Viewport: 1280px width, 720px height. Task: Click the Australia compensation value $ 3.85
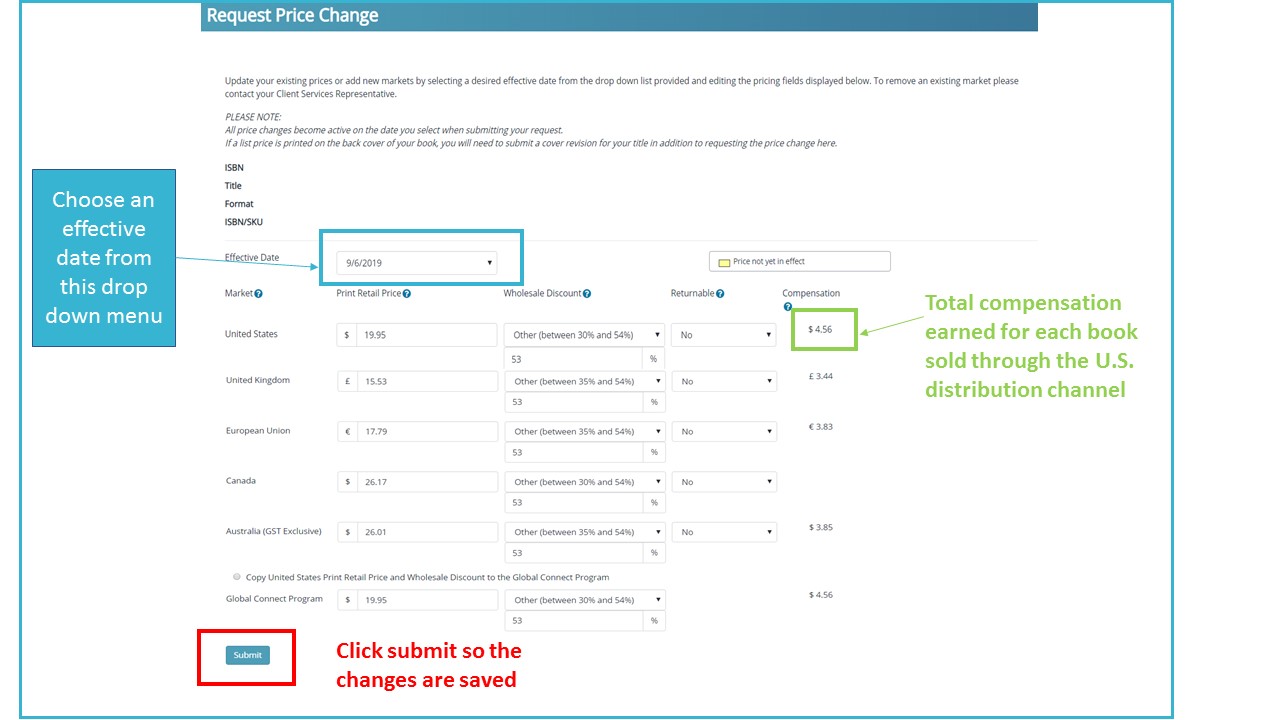click(x=820, y=527)
